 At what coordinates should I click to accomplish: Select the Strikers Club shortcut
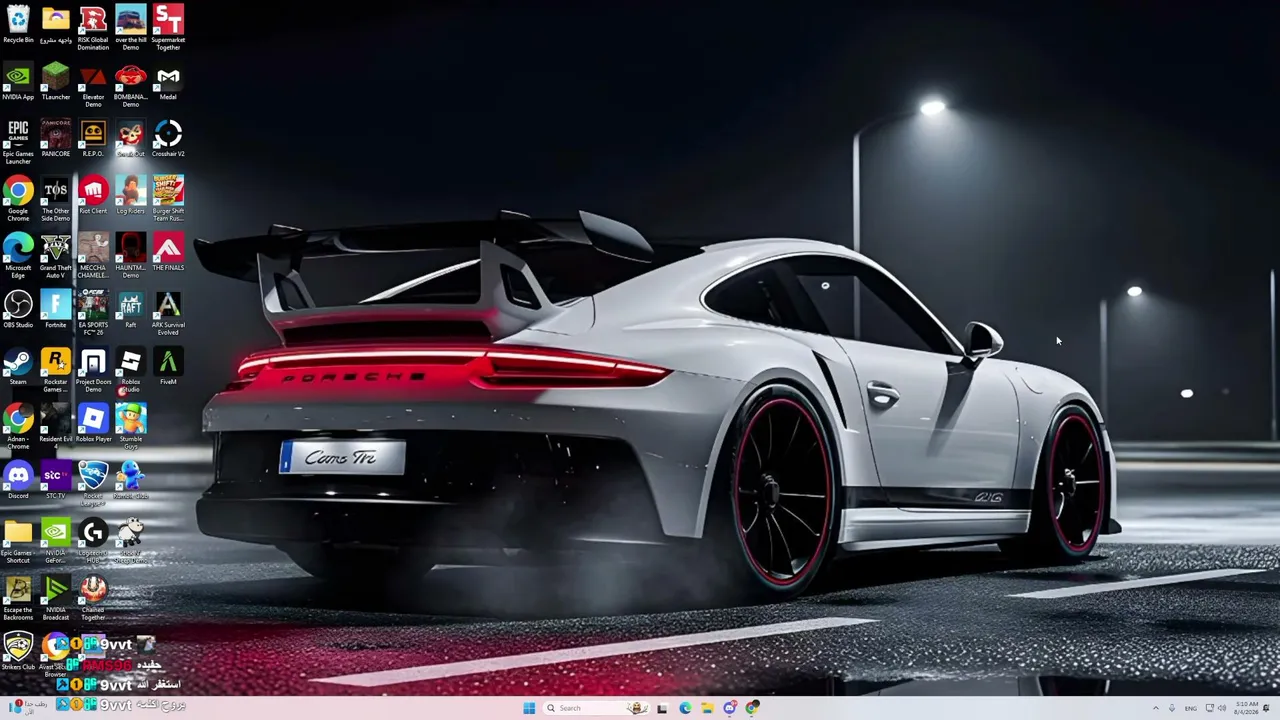click(18, 652)
